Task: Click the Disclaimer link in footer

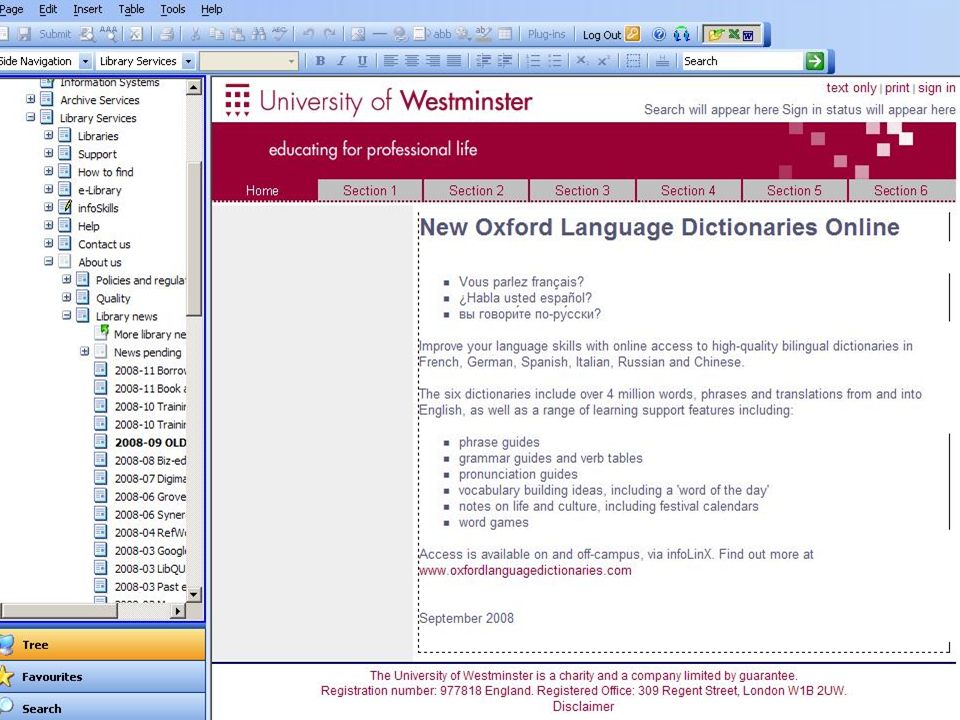Action: pos(583,706)
